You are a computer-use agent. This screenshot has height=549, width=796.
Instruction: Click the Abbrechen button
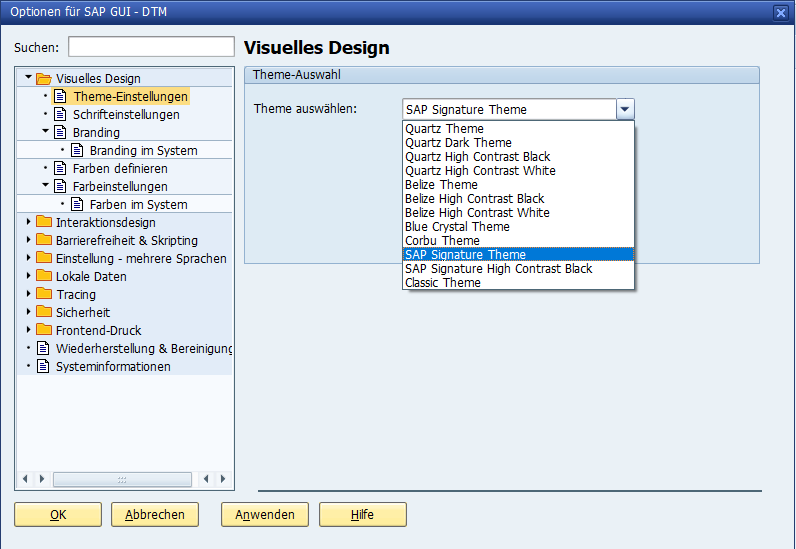[x=155, y=515]
